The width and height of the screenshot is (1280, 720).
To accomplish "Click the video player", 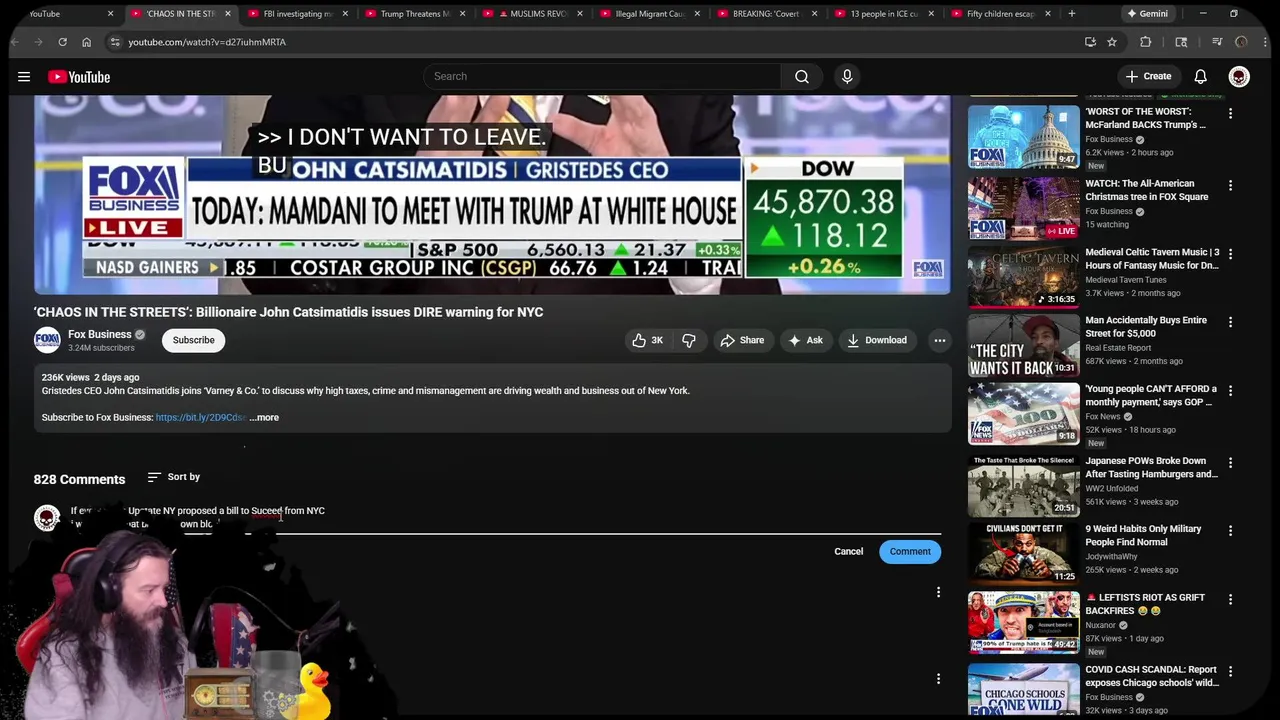I will (492, 195).
